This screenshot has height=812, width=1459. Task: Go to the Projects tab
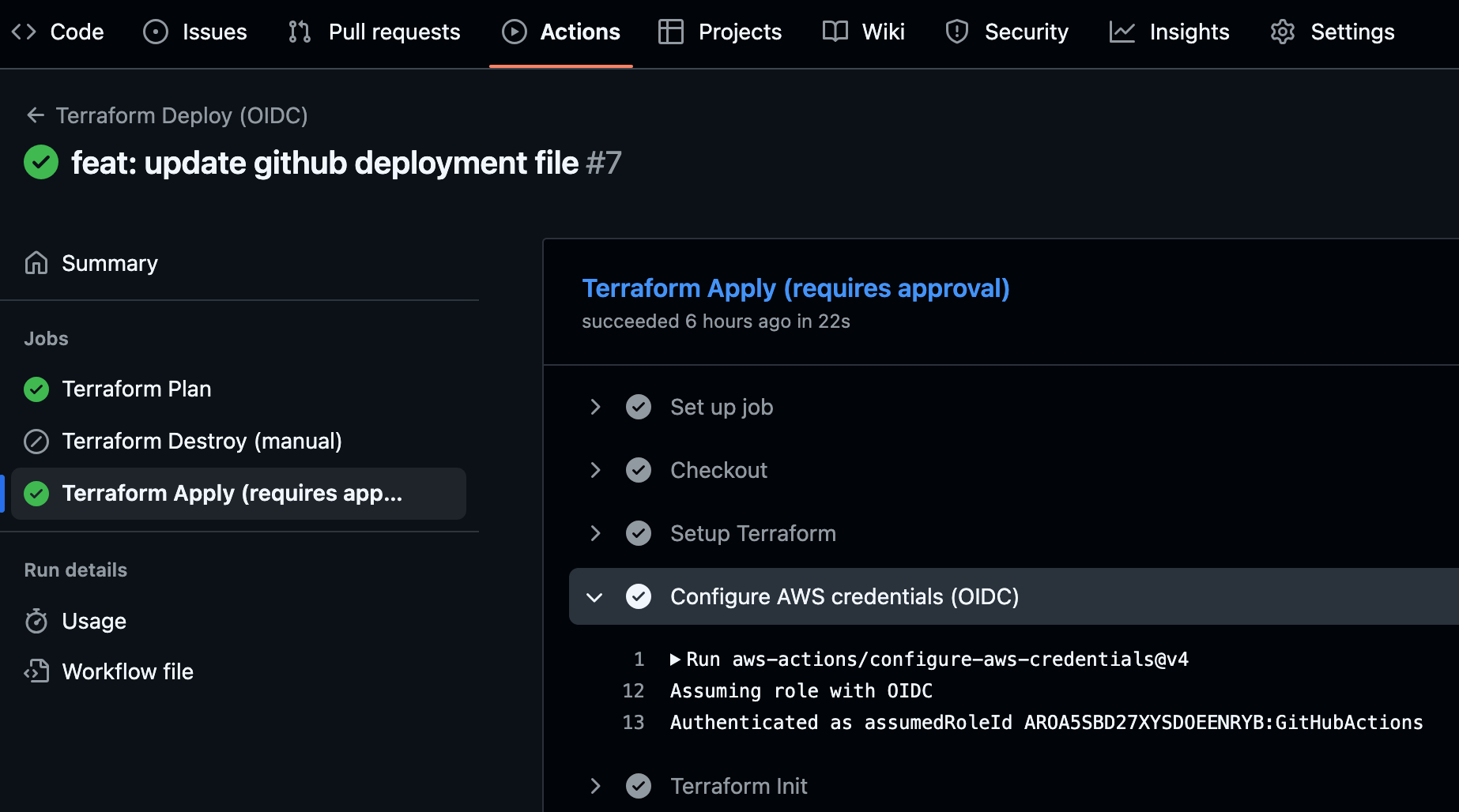pyautogui.click(x=720, y=32)
